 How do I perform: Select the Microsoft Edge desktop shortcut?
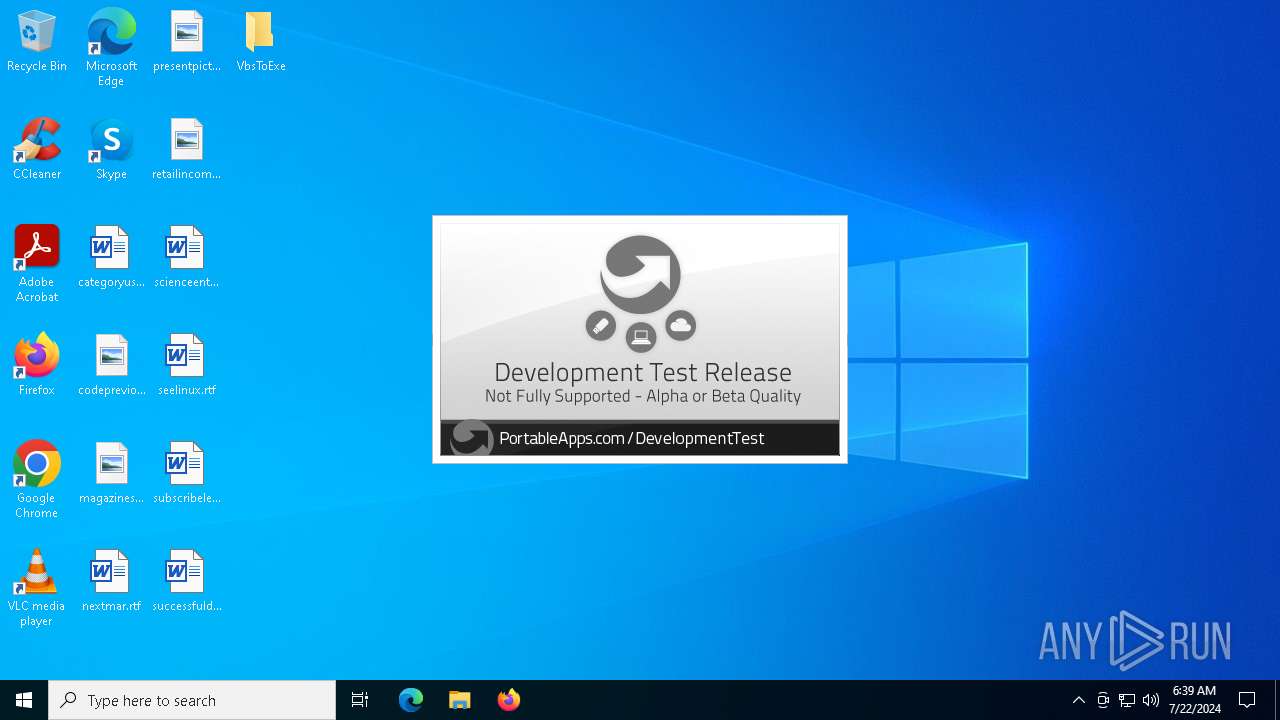click(x=111, y=48)
